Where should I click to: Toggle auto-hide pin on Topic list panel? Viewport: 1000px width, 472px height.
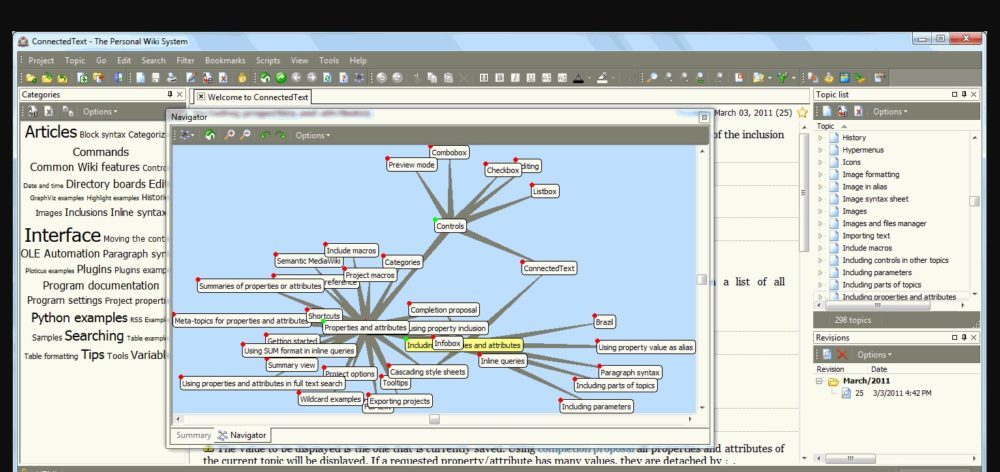954,94
